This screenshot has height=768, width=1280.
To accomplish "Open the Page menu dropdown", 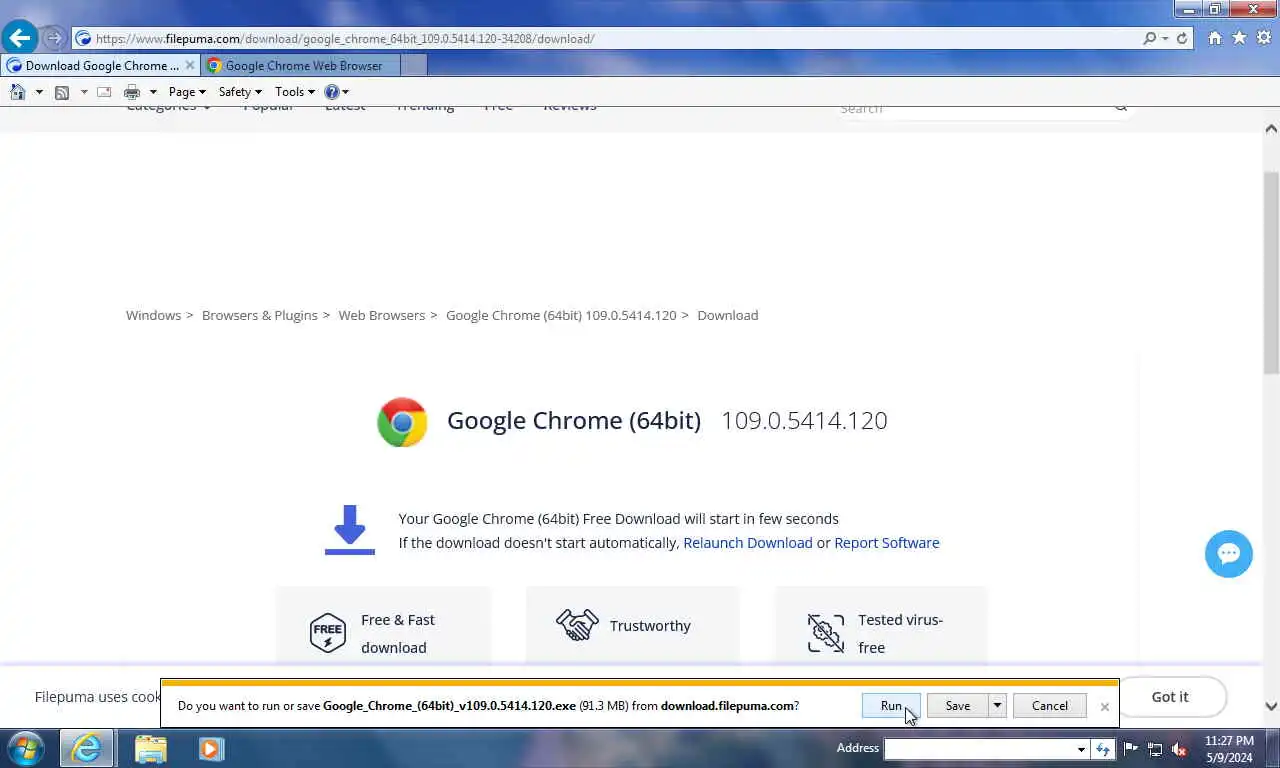I will pyautogui.click(x=187, y=92).
